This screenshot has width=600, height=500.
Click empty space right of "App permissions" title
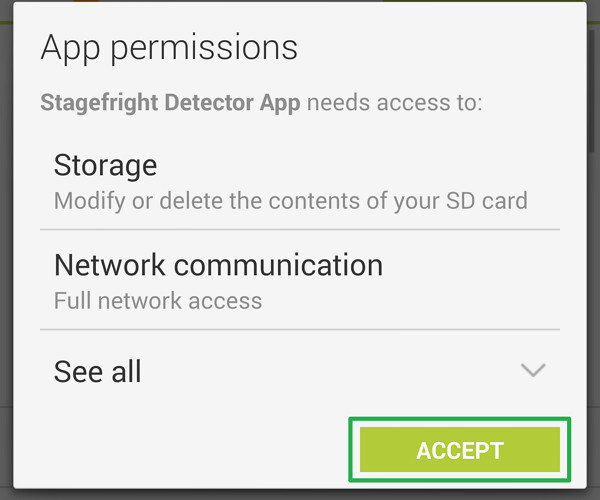point(440,48)
